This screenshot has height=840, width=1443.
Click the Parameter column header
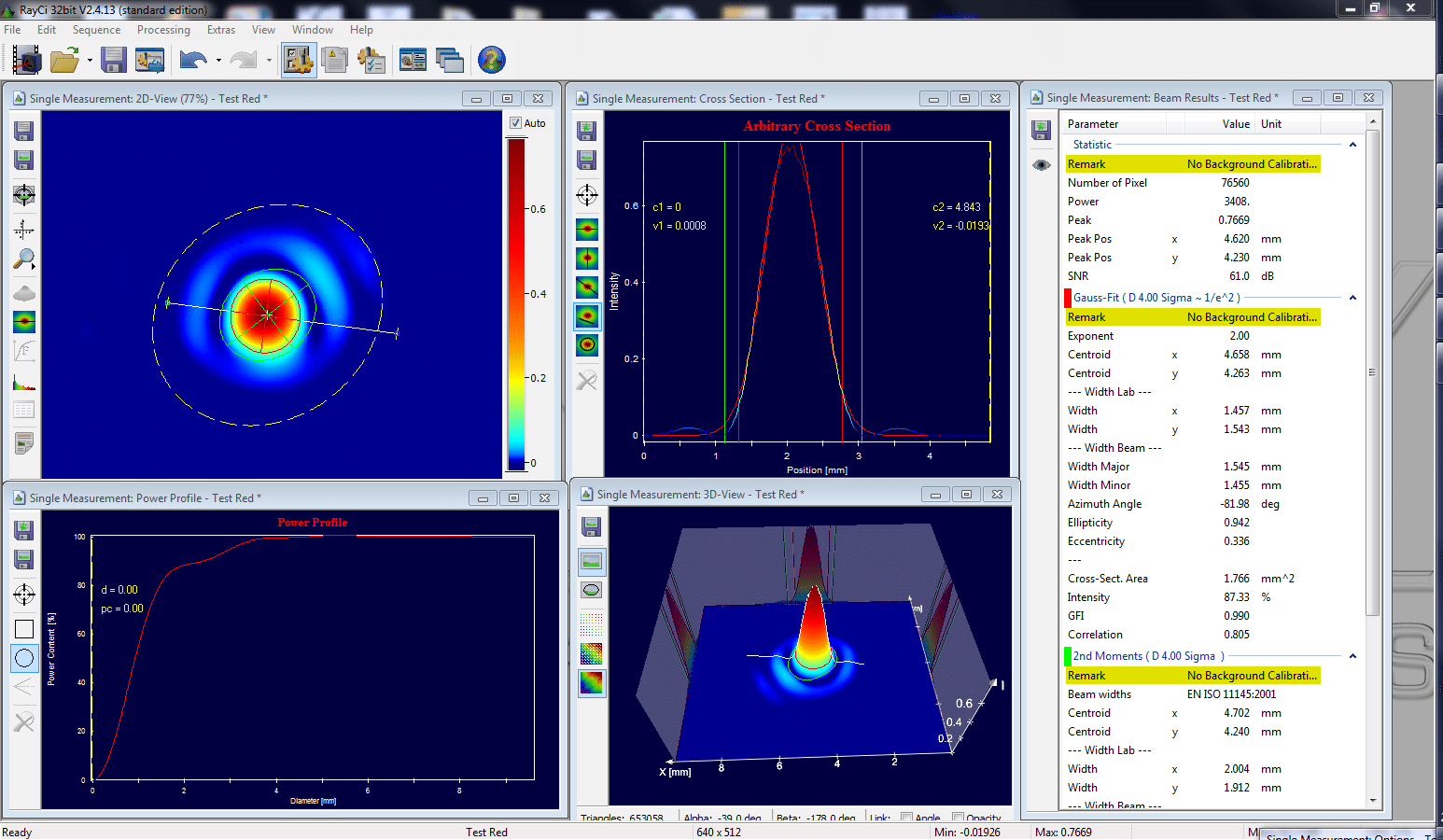pos(1092,124)
